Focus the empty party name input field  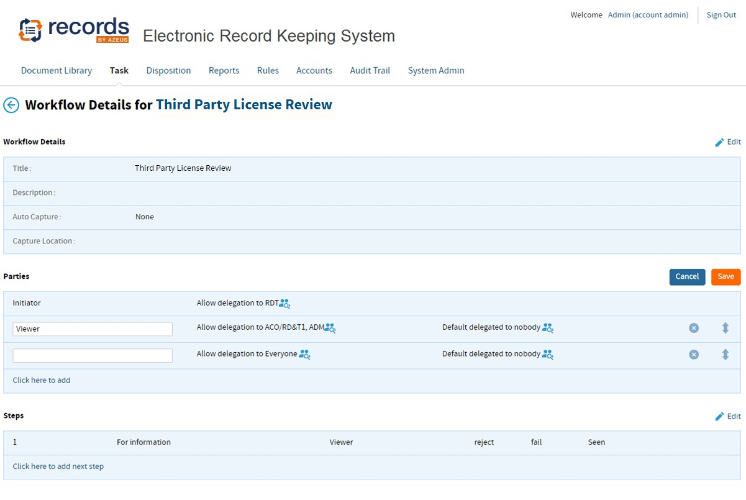(x=93, y=355)
